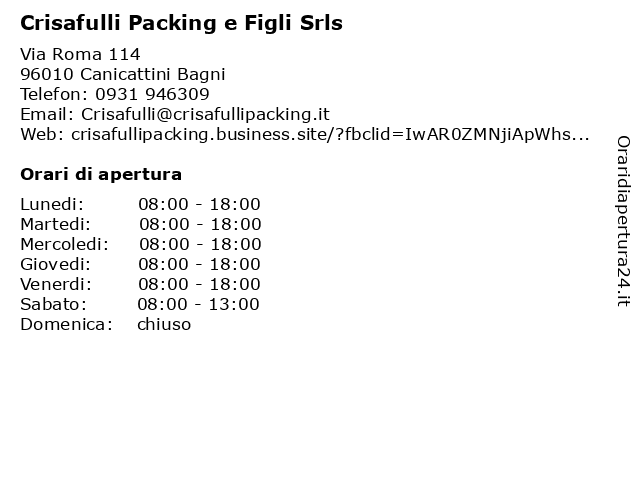Select the Martedi label
The image size is (640, 480).
[x=56, y=224]
